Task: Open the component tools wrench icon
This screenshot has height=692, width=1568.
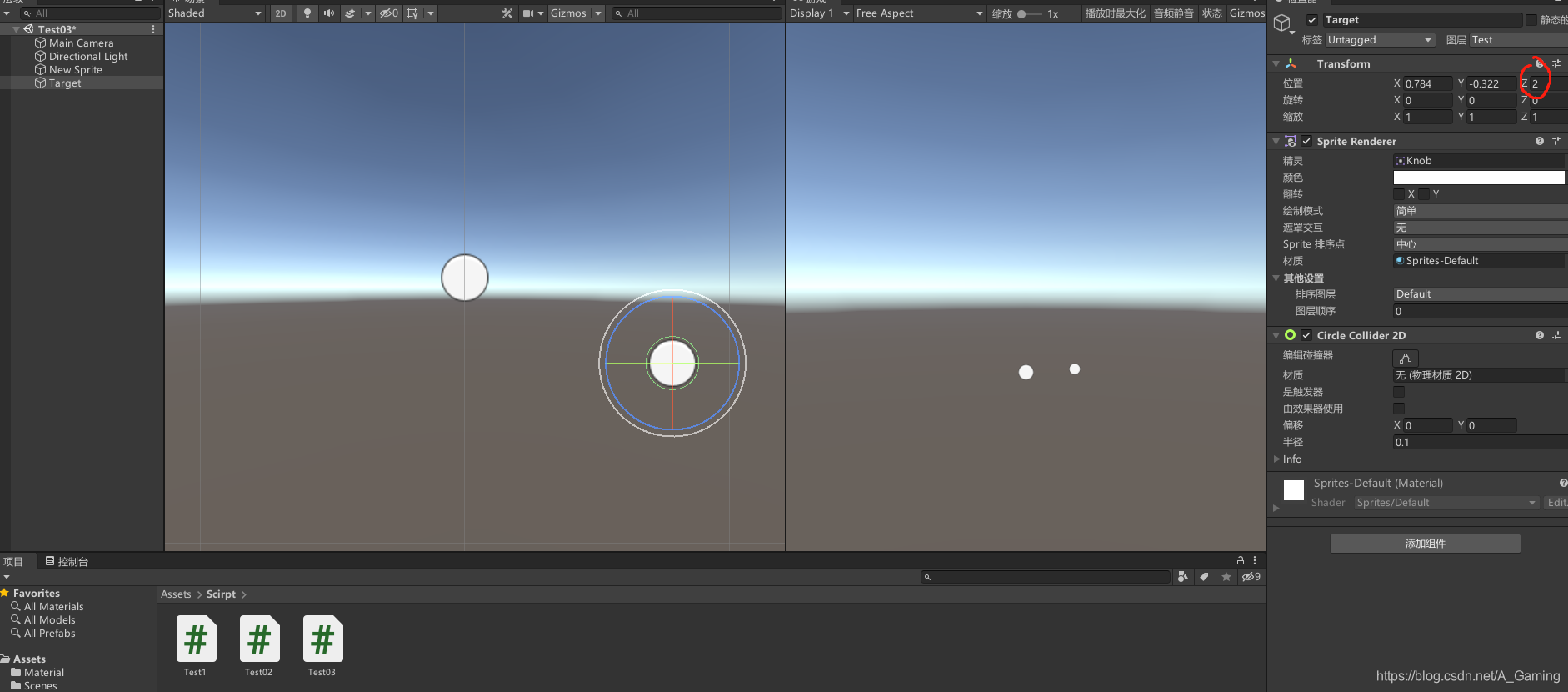Action: [x=507, y=13]
